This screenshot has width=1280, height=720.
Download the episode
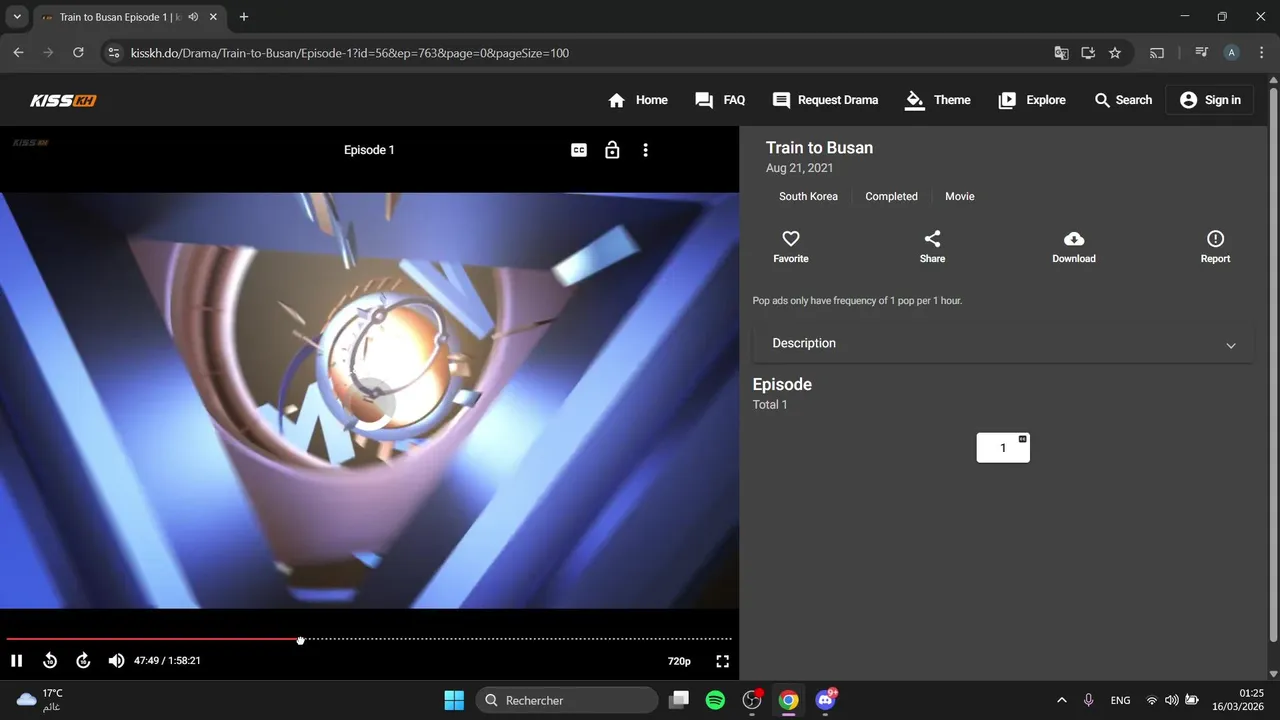coord(1074,247)
